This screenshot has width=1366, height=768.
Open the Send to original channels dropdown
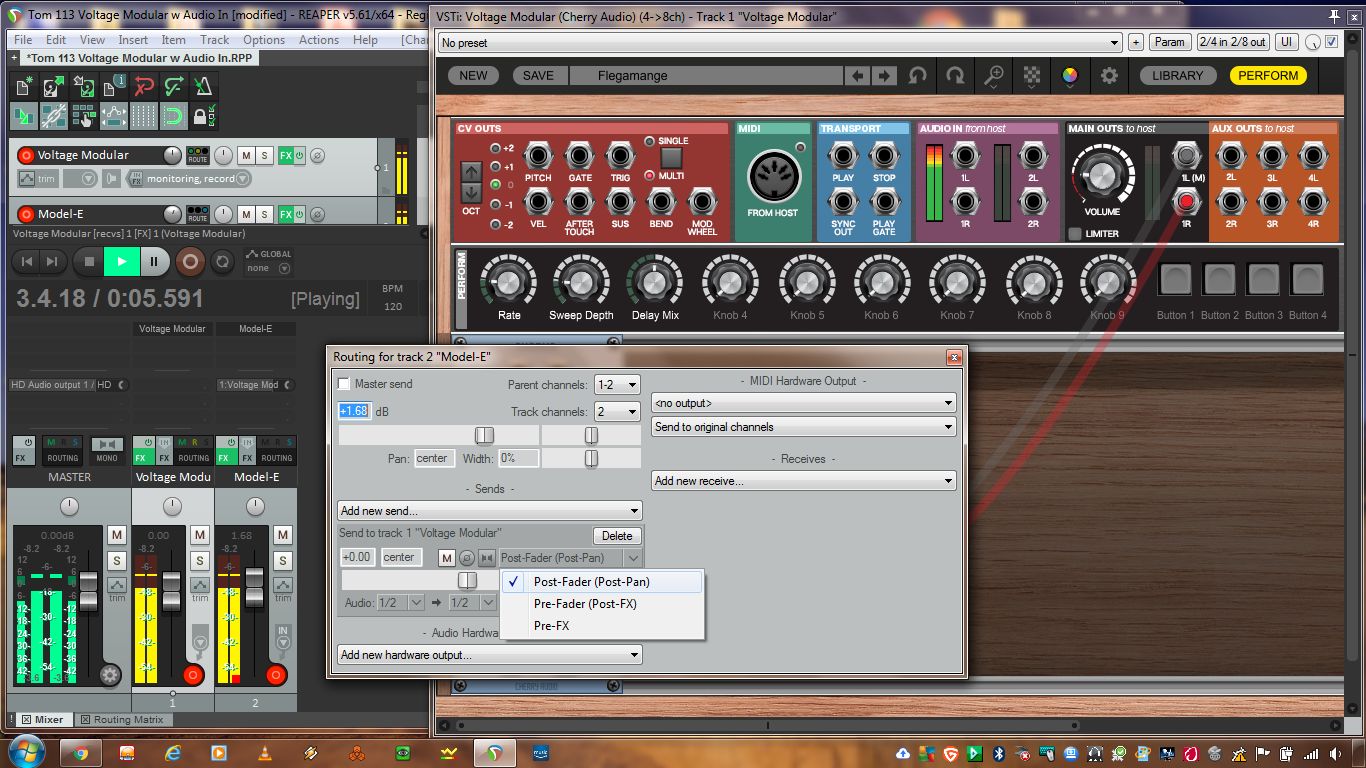[x=804, y=427]
